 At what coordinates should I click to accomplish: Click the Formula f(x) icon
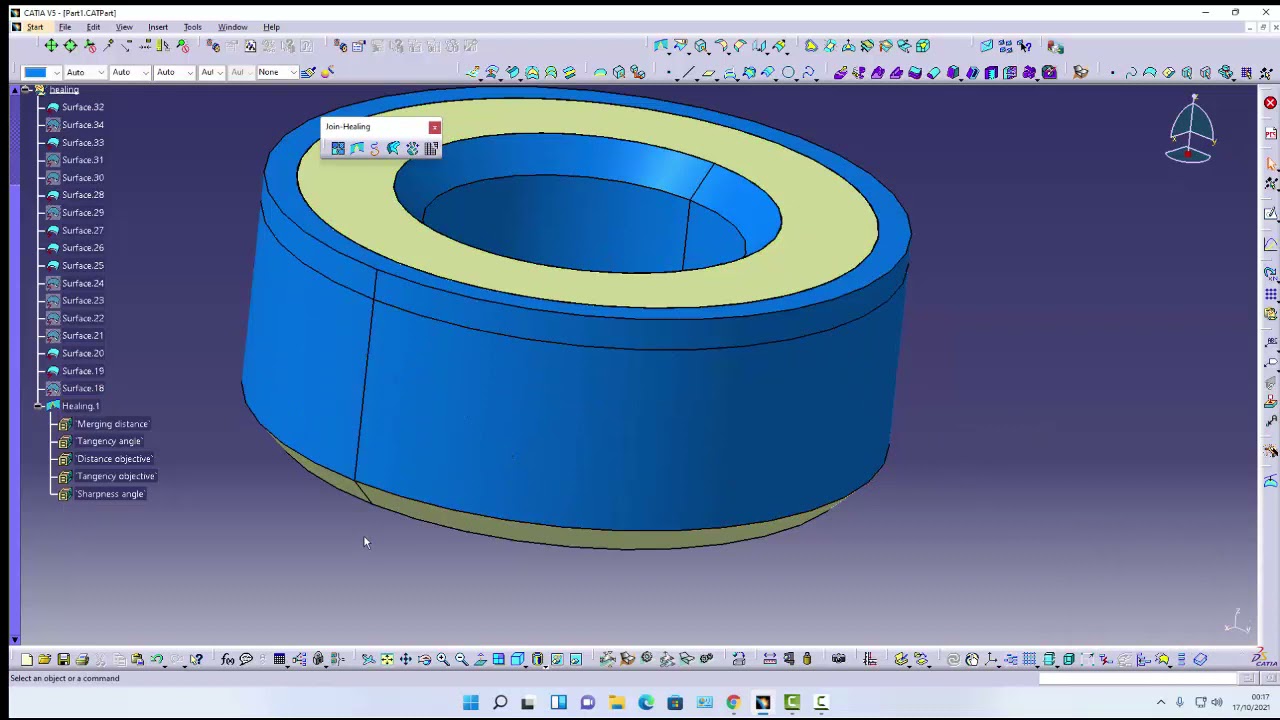coord(228,659)
